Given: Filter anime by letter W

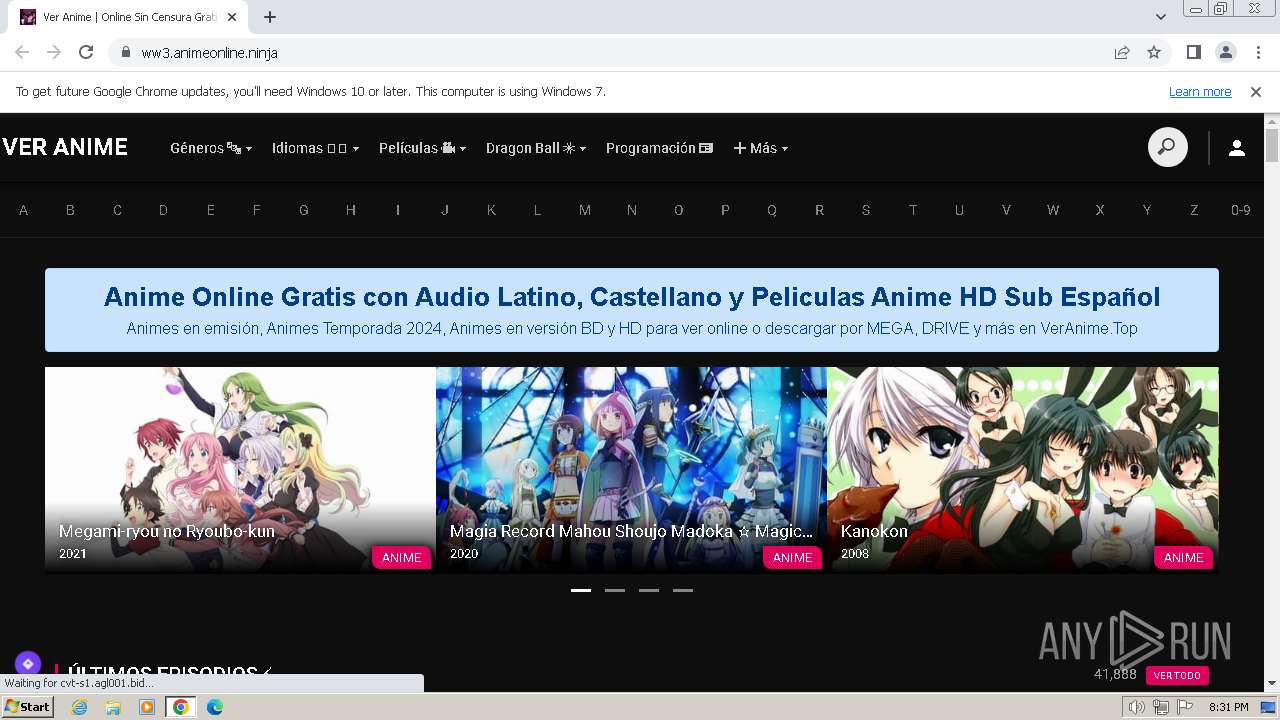Looking at the screenshot, I should [1053, 210].
